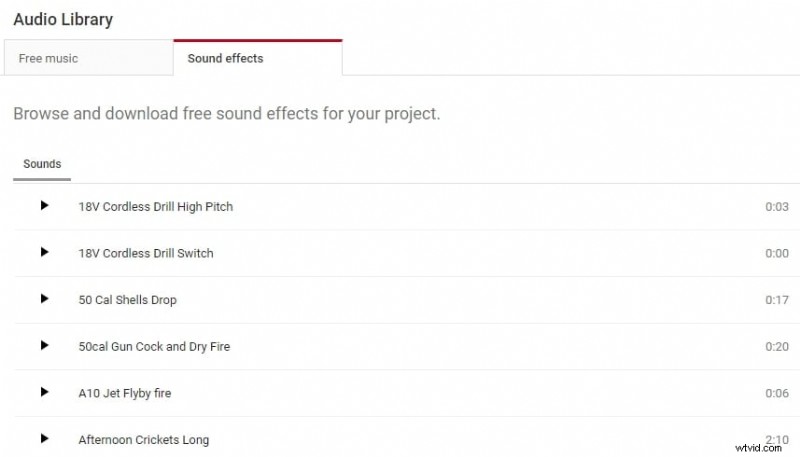Play the 18V Cordless Drill High Pitch sound
800x457 pixels.
point(44,206)
